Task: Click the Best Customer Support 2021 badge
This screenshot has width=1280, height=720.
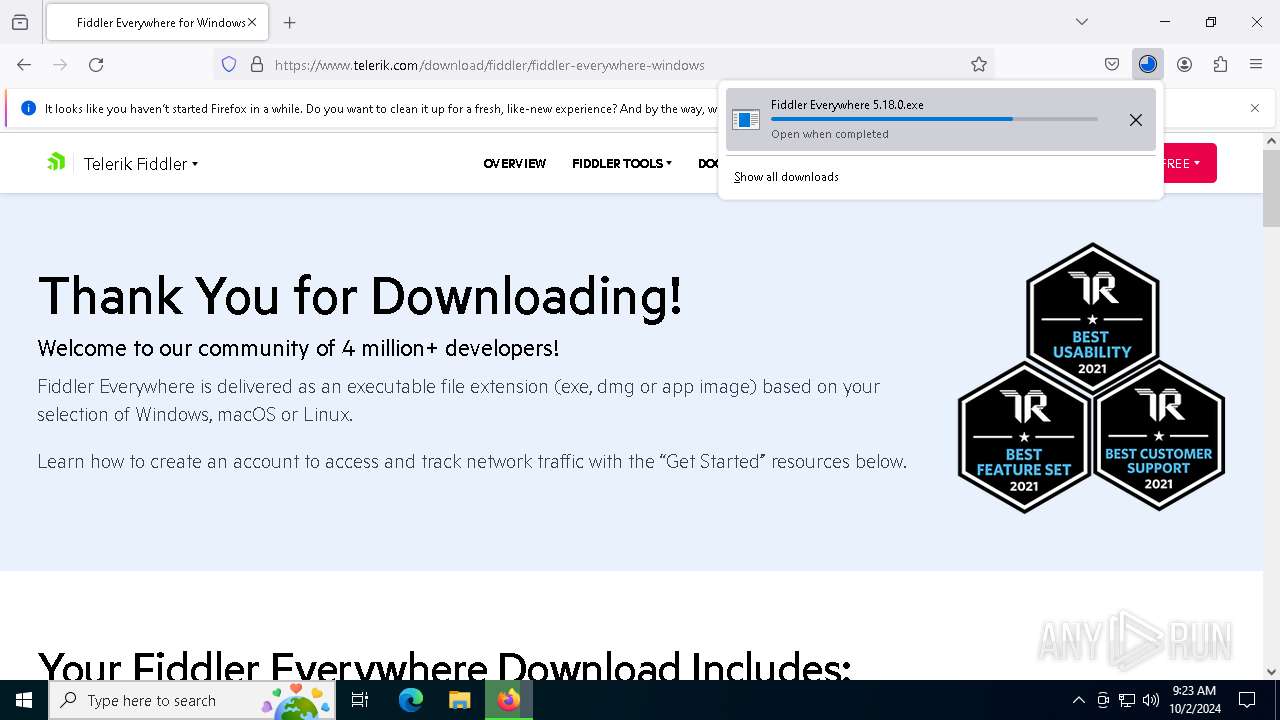Action: click(x=1159, y=436)
